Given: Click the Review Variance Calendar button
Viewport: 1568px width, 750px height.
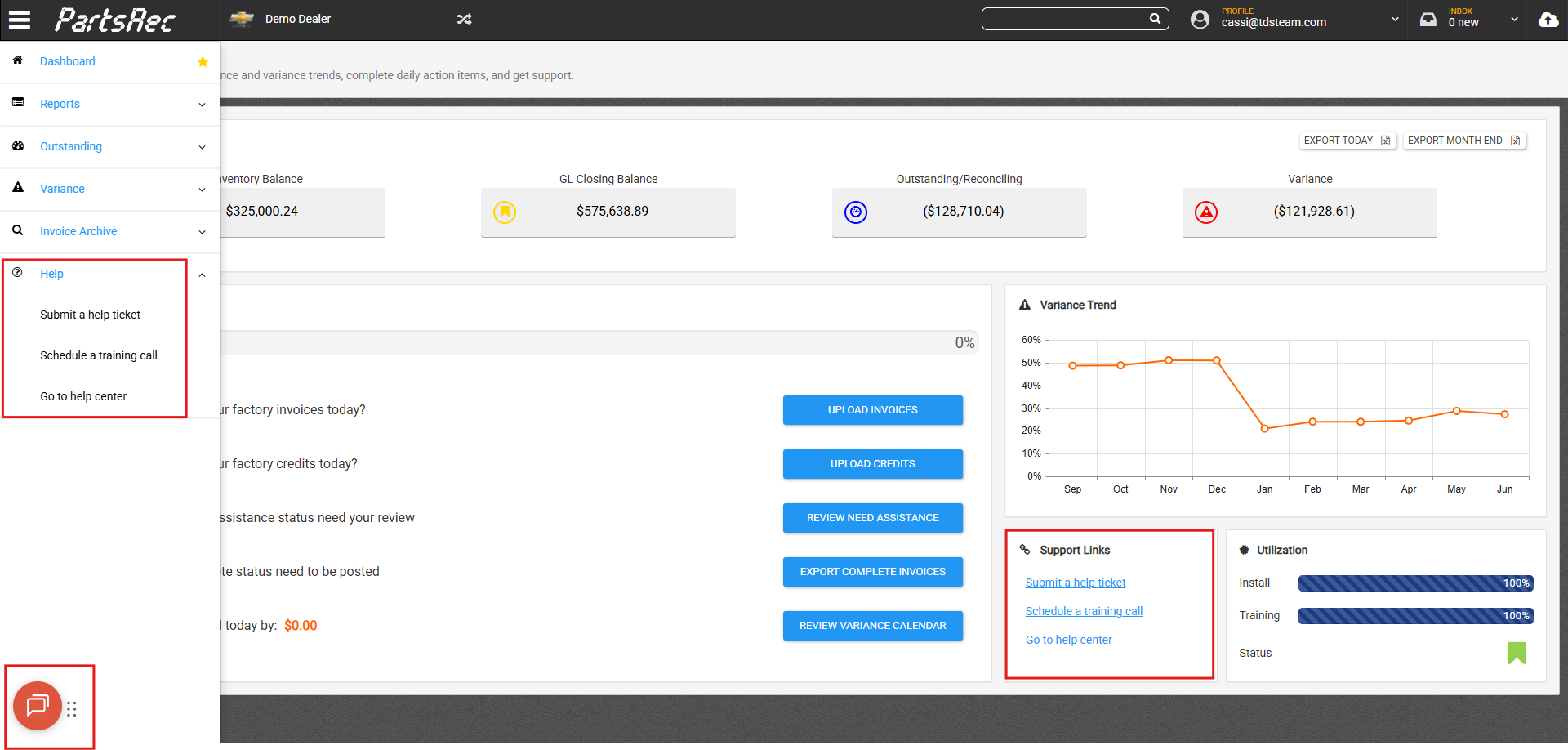Looking at the screenshot, I should [873, 626].
